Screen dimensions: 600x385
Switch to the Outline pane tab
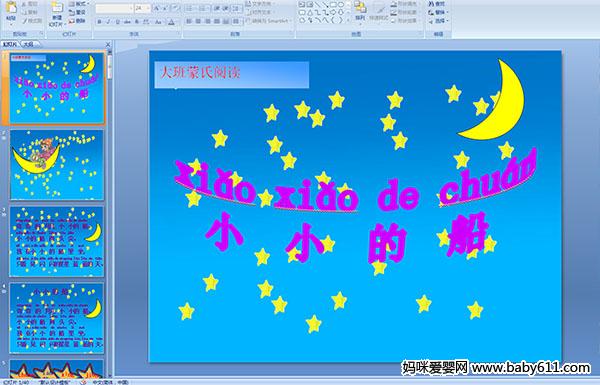[29, 44]
